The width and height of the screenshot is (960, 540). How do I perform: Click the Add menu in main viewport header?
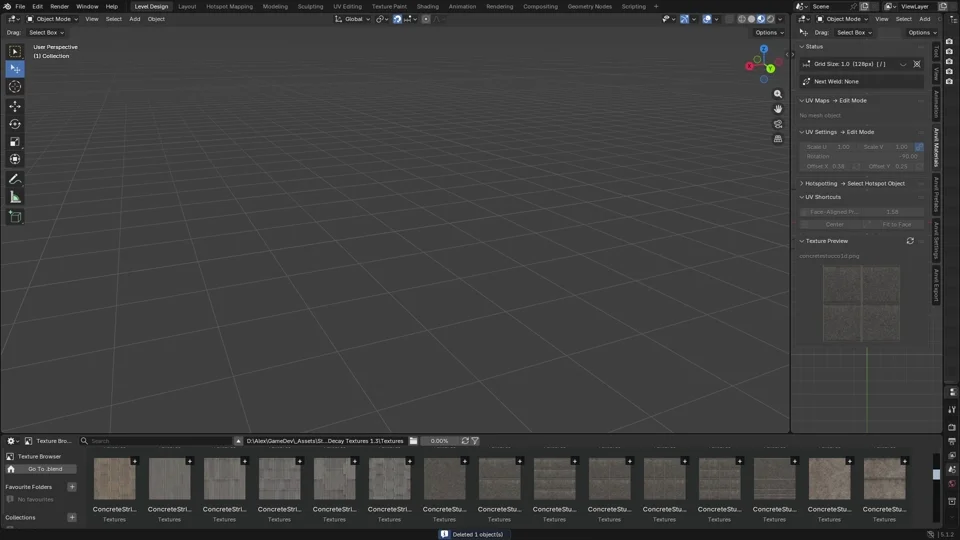point(135,19)
